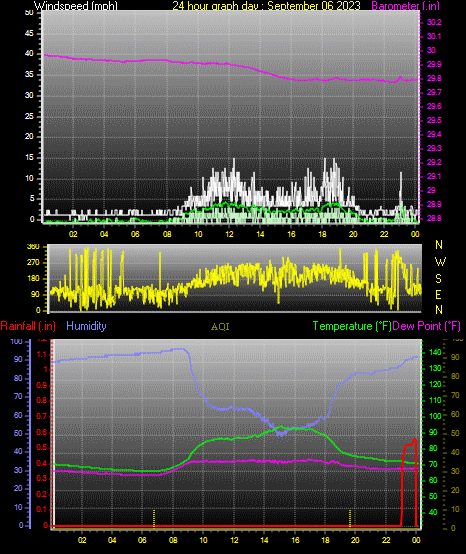The width and height of the screenshot is (466, 554).
Task: Click the sunset dotted marker between 18 and 20
Action: (x=350, y=518)
